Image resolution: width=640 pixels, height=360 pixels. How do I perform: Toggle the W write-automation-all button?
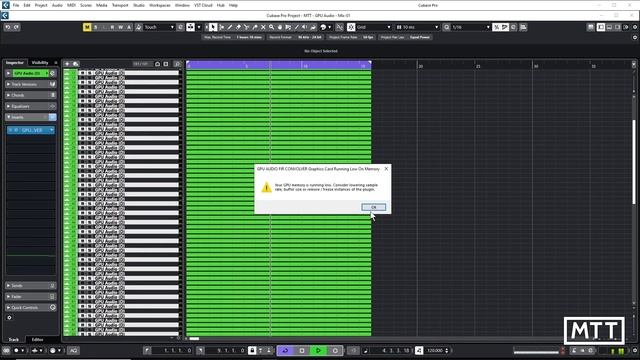pyautogui.click(x=121, y=27)
